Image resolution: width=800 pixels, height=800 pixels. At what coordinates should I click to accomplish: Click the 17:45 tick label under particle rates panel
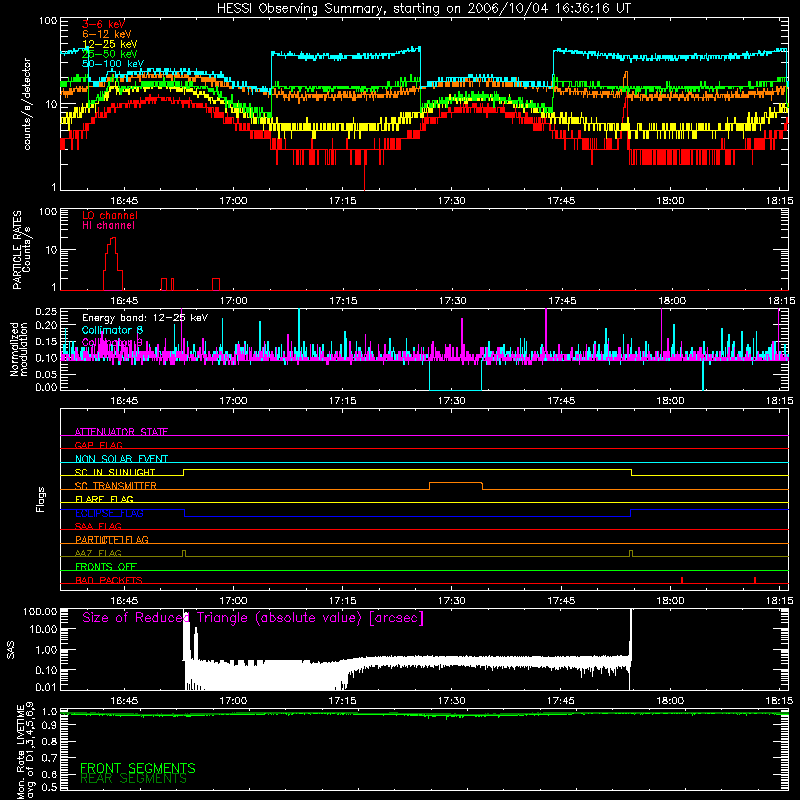[x=562, y=301]
